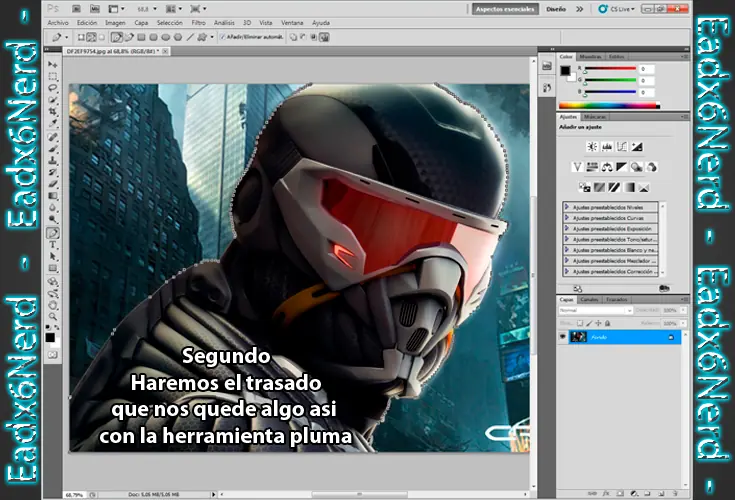The width and height of the screenshot is (735, 500).
Task: Select the Spot Healing Brush tool
Action: pos(52,137)
